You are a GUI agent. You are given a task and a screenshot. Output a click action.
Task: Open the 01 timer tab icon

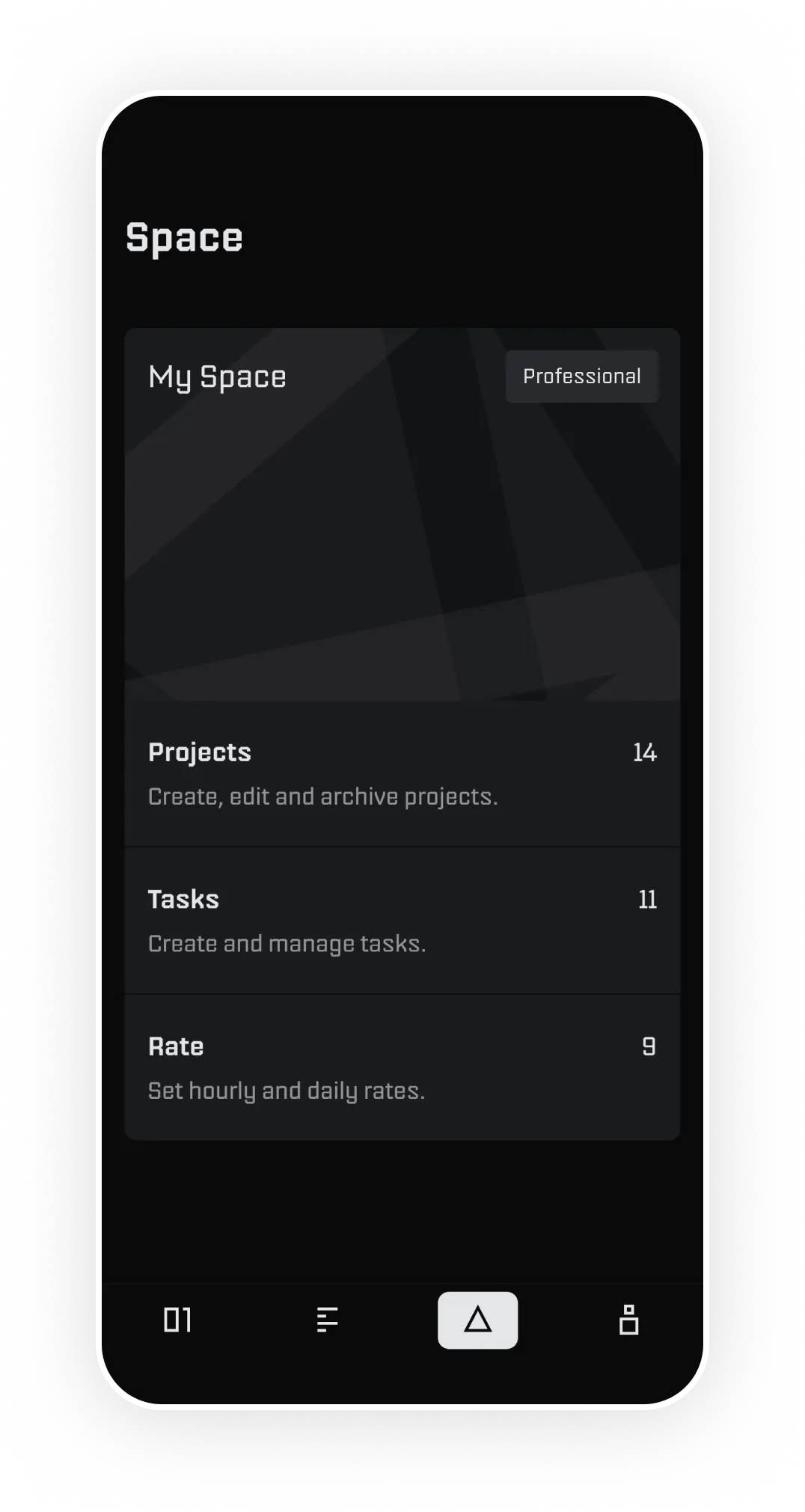pyautogui.click(x=177, y=1320)
